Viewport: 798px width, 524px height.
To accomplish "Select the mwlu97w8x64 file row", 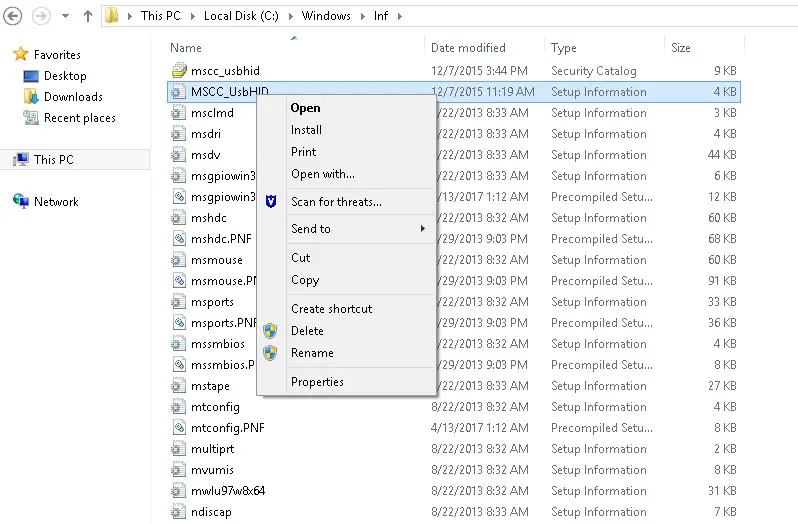I will tap(228, 491).
